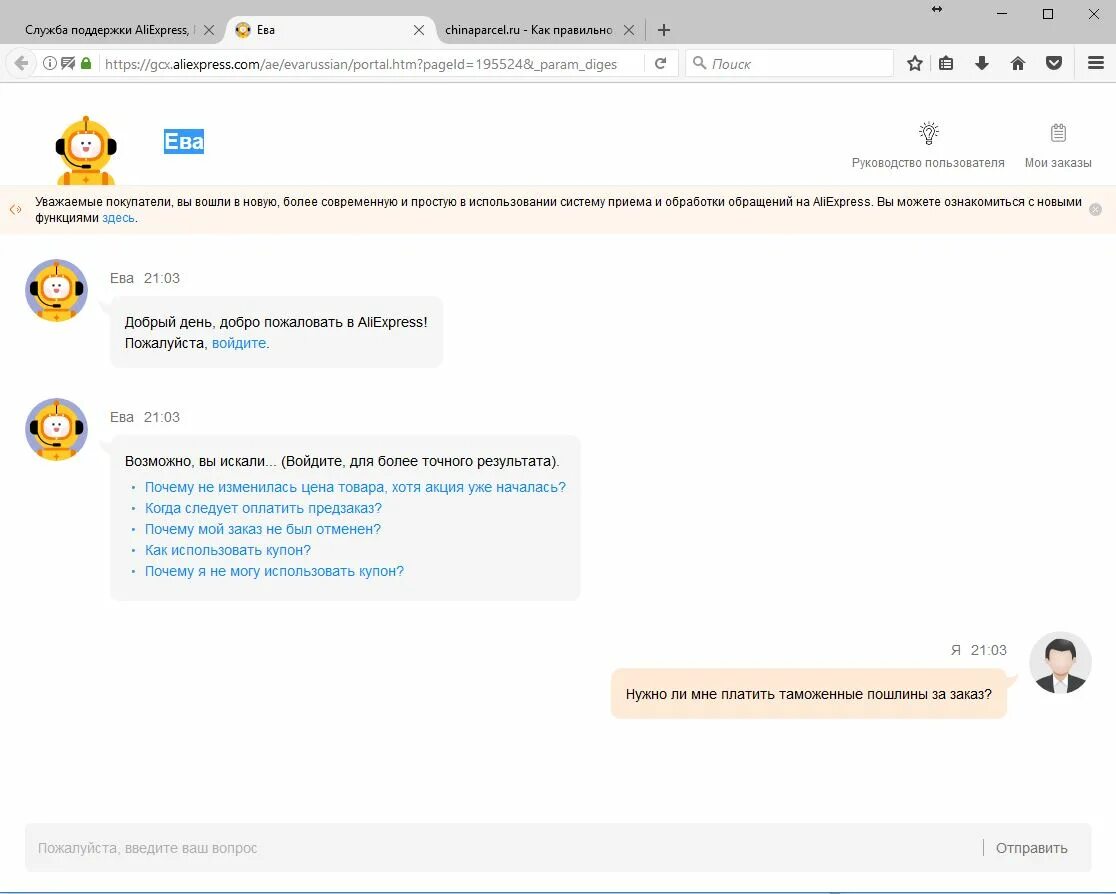
Task: Click the banner arrows icon on the left
Action: 16,209
